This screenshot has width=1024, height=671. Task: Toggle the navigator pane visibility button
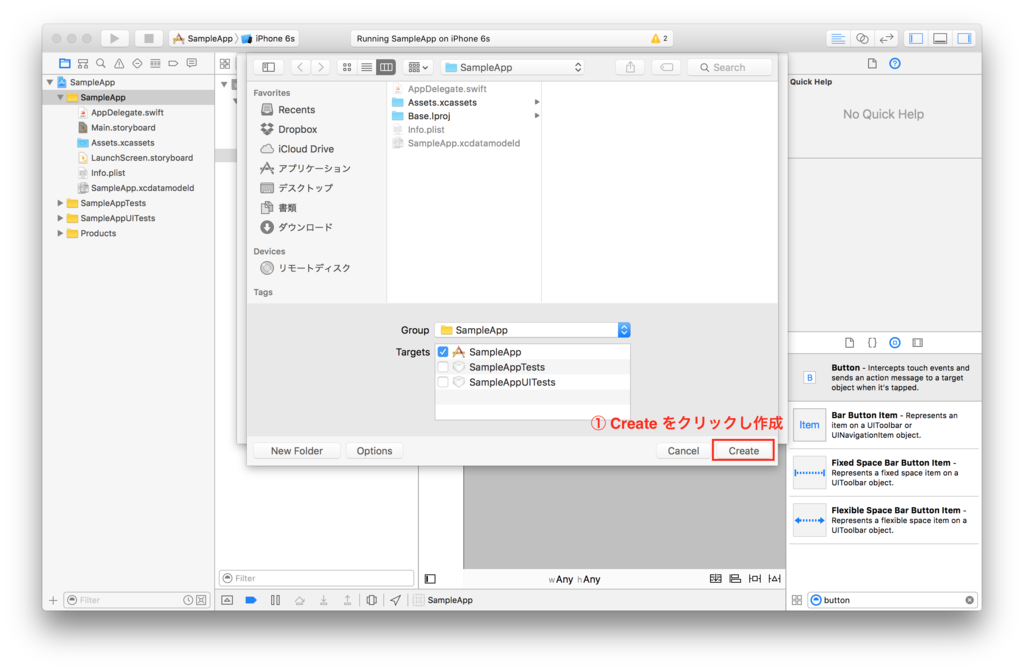(x=916, y=39)
